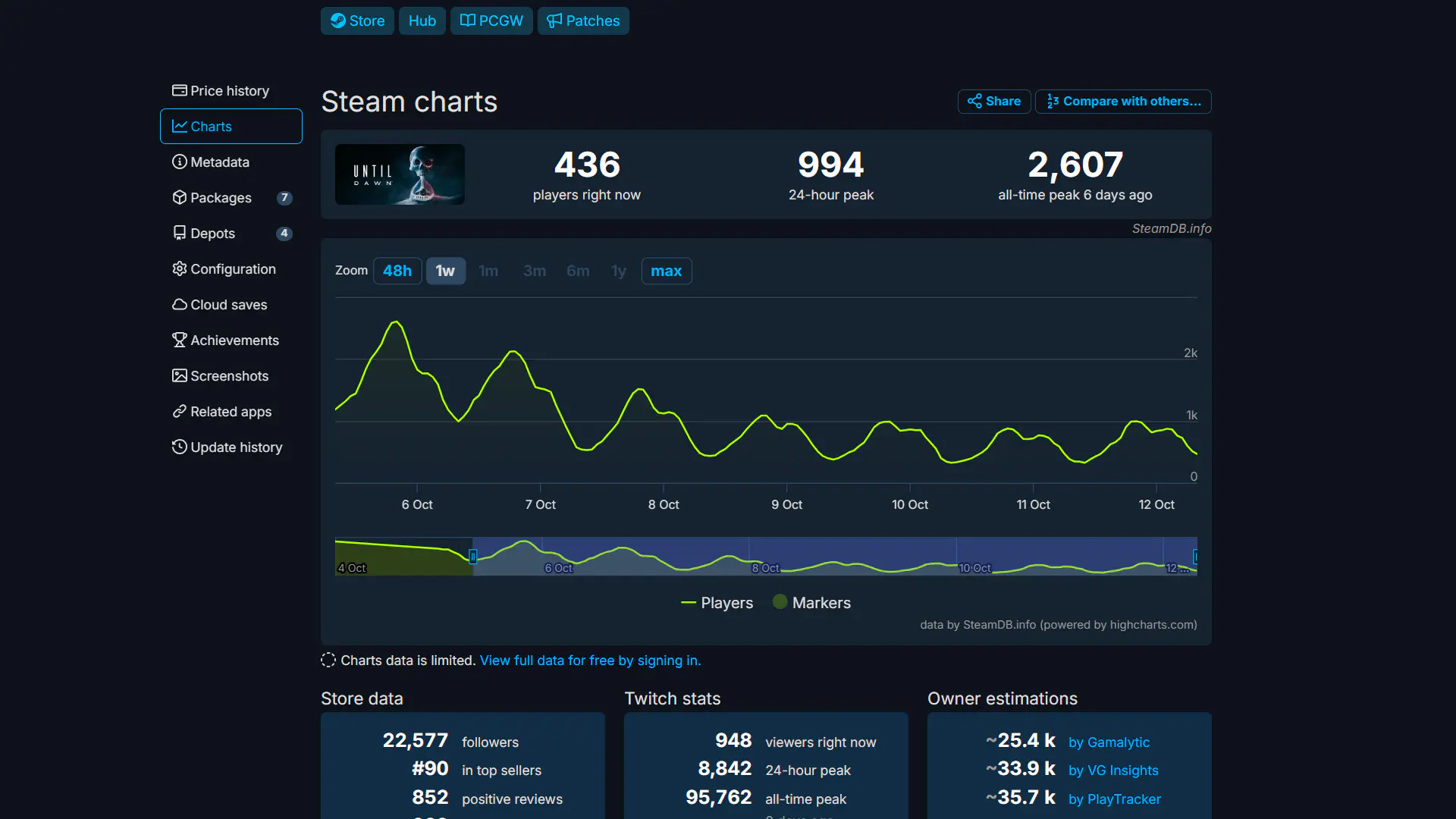This screenshot has height=819, width=1456.
Task: Click the Cloud saves cloud icon
Action: [180, 304]
